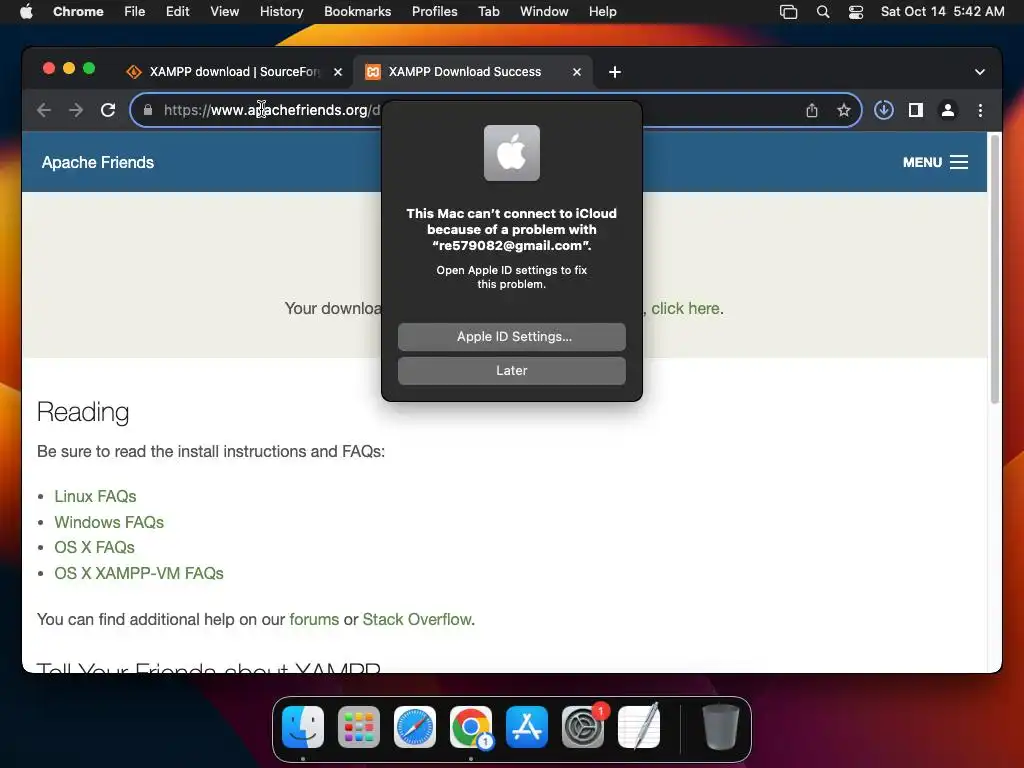This screenshot has height=768, width=1024.
Task: Click the date and time display
Action: tap(942, 12)
